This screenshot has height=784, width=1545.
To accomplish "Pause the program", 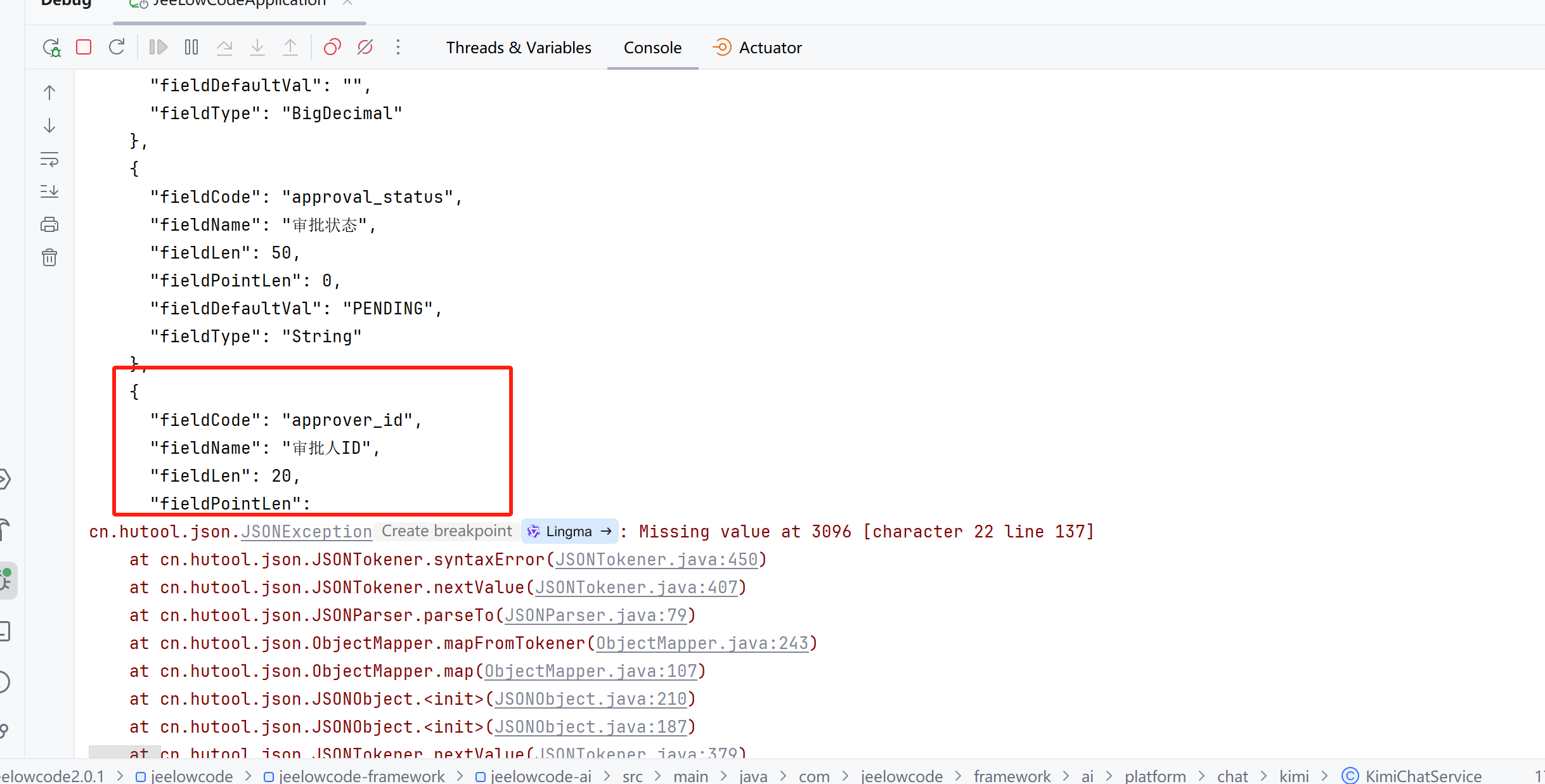I will [191, 48].
